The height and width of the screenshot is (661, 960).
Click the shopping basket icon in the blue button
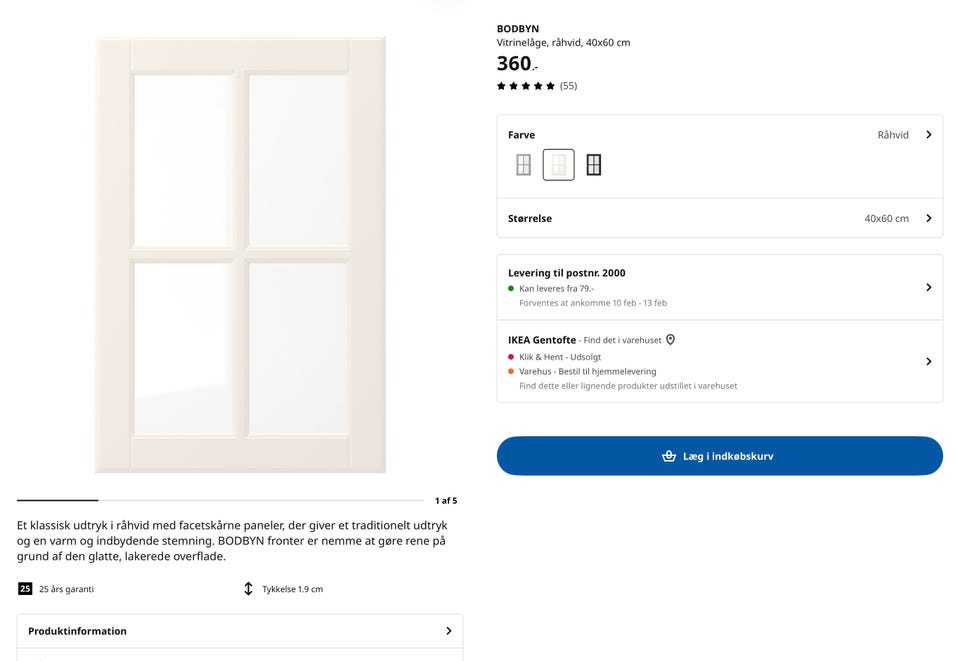[668, 455]
